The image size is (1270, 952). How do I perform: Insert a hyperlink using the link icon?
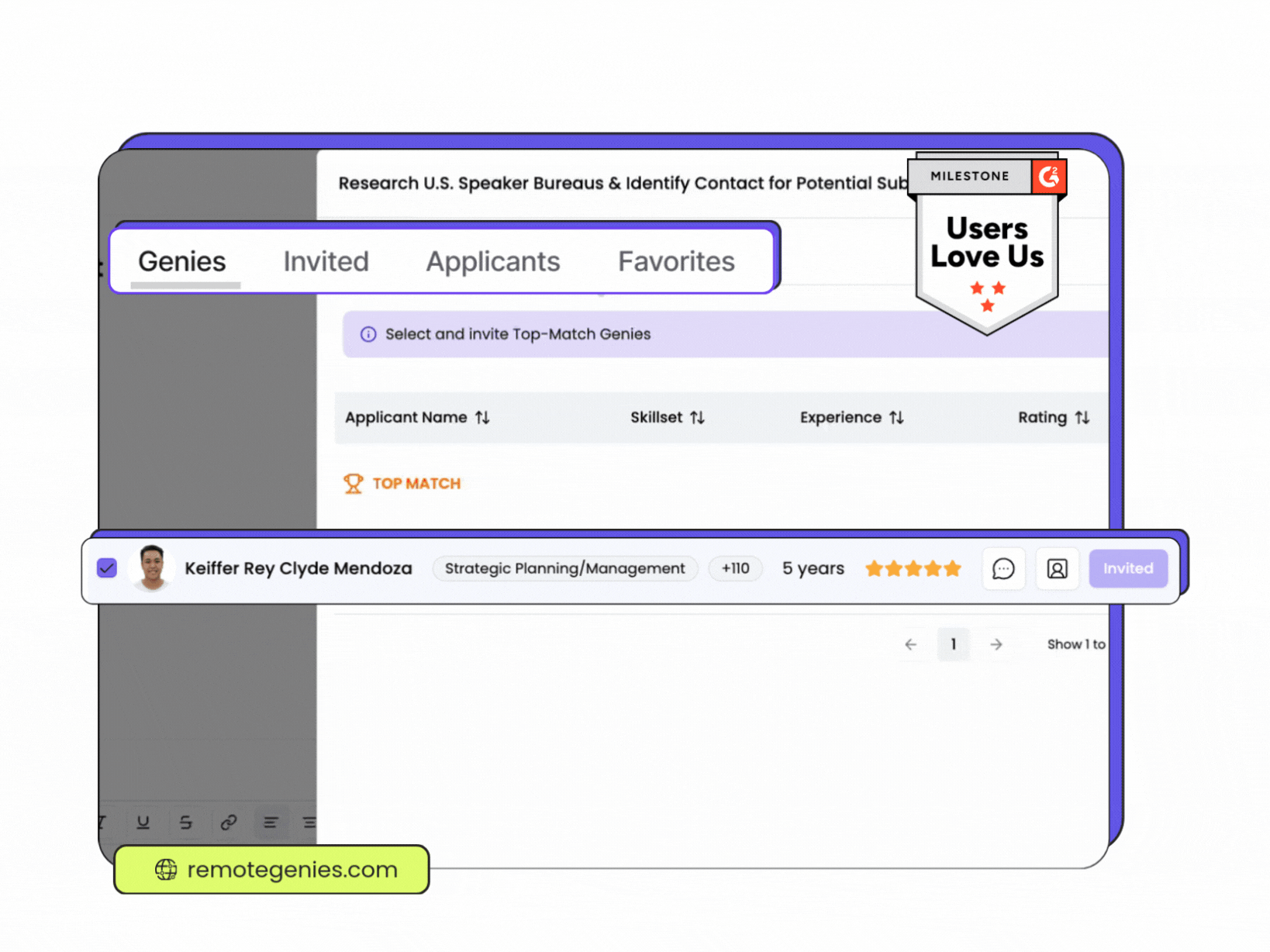(x=228, y=823)
